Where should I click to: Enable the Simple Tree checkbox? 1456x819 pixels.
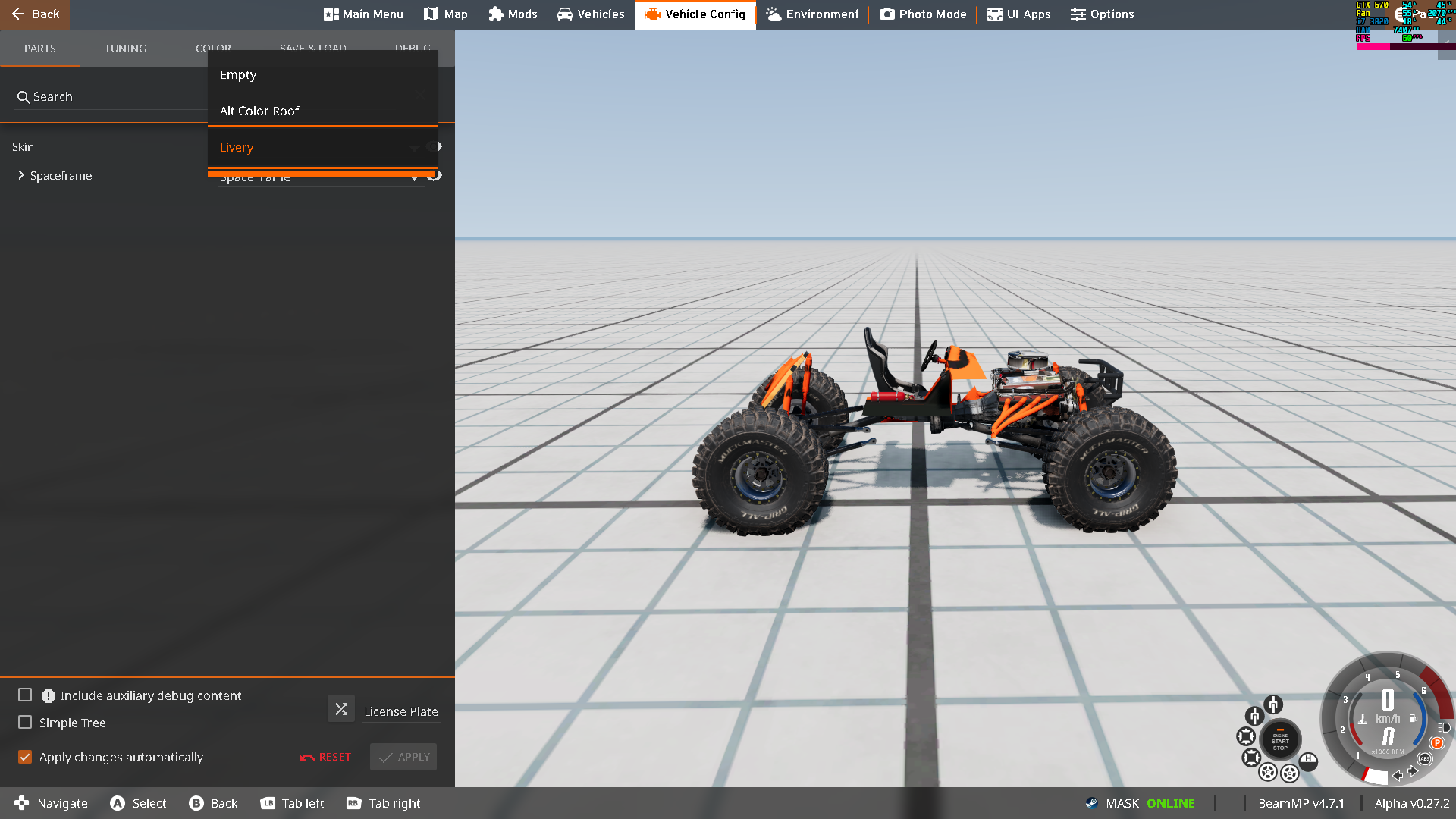coord(25,722)
